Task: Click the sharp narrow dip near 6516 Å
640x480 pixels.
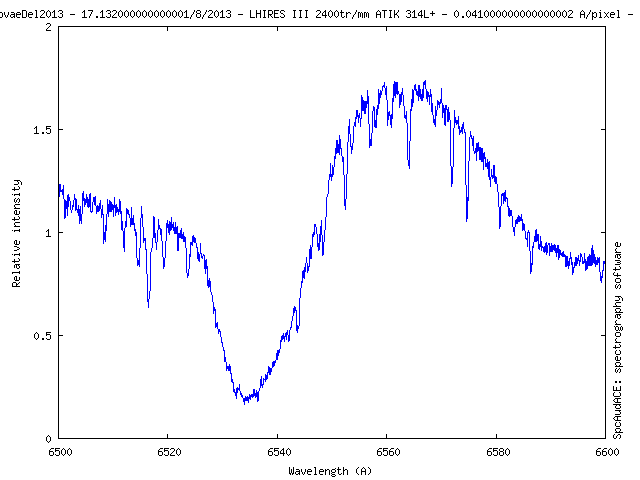Action: pyautogui.click(x=148, y=304)
